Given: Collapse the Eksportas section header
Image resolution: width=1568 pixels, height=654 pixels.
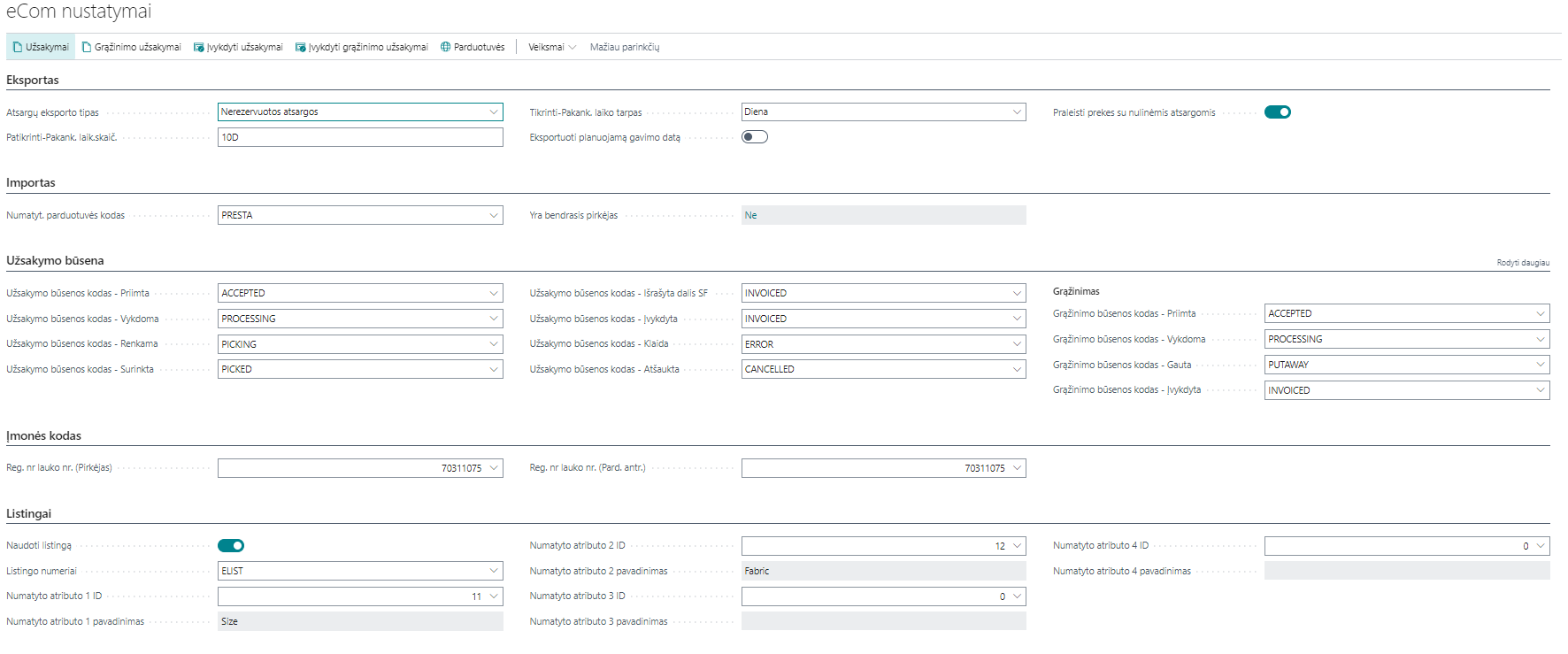Looking at the screenshot, I should 33,80.
